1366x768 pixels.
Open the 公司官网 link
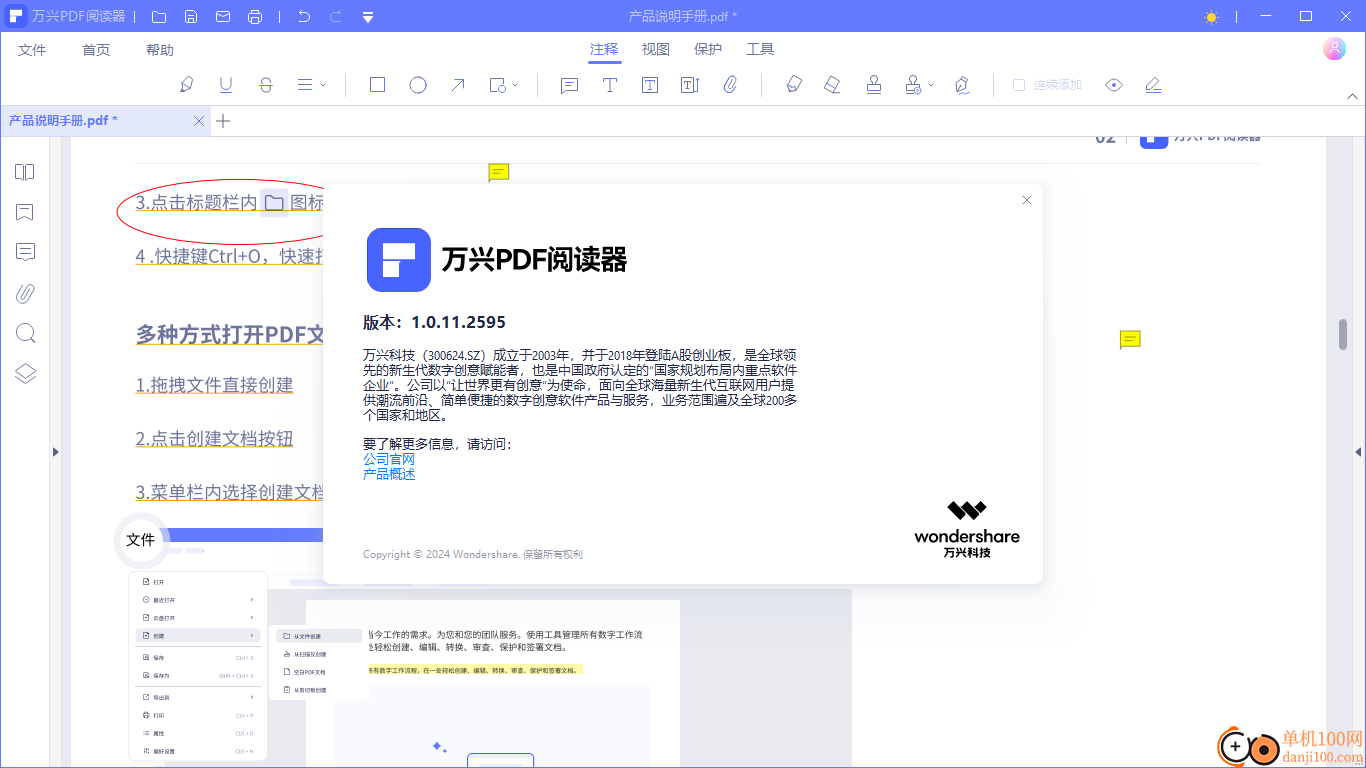coord(389,459)
